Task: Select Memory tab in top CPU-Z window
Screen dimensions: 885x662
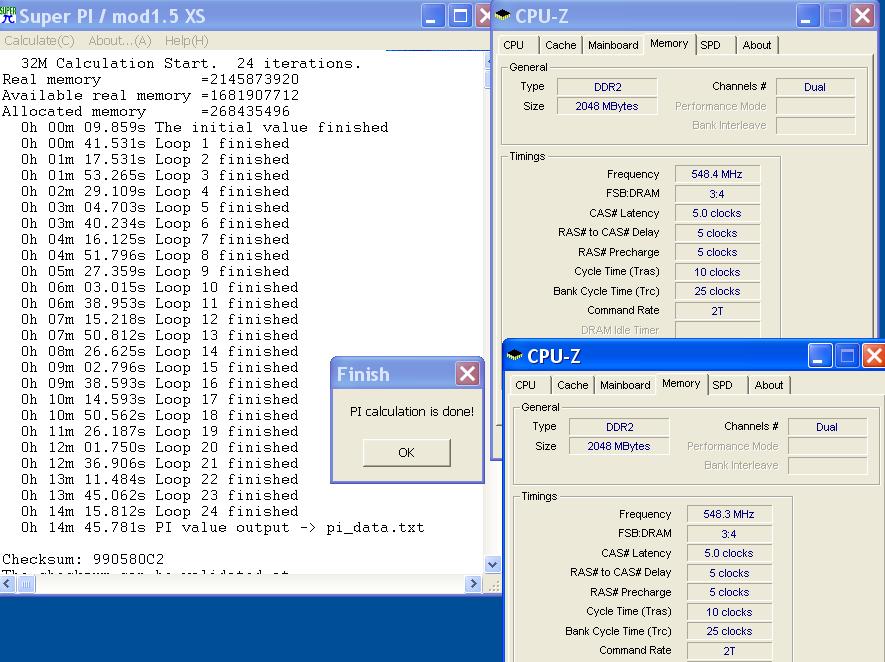Action: pyautogui.click(x=669, y=43)
